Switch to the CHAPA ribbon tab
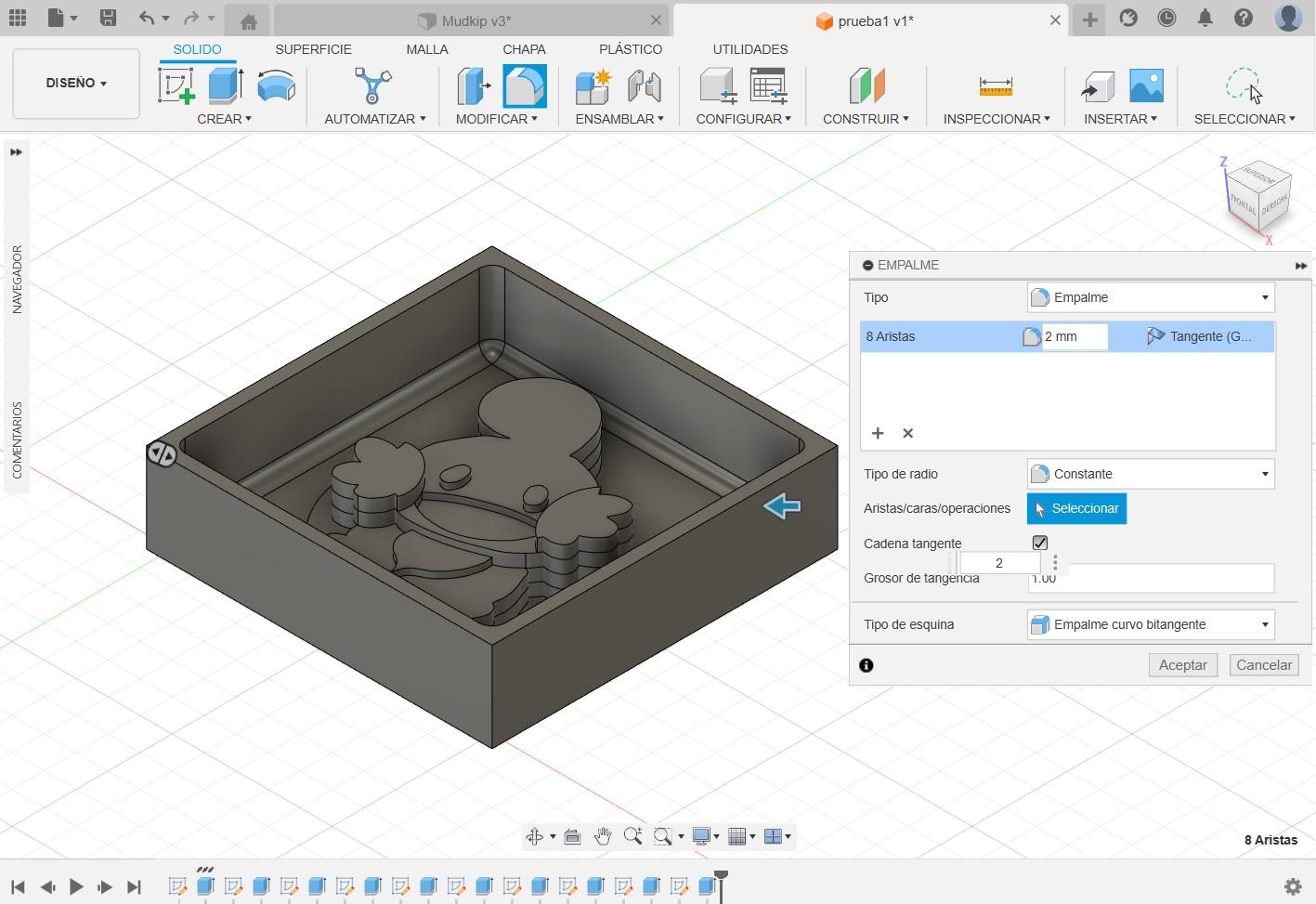Viewport: 1316px width, 904px height. point(524,49)
